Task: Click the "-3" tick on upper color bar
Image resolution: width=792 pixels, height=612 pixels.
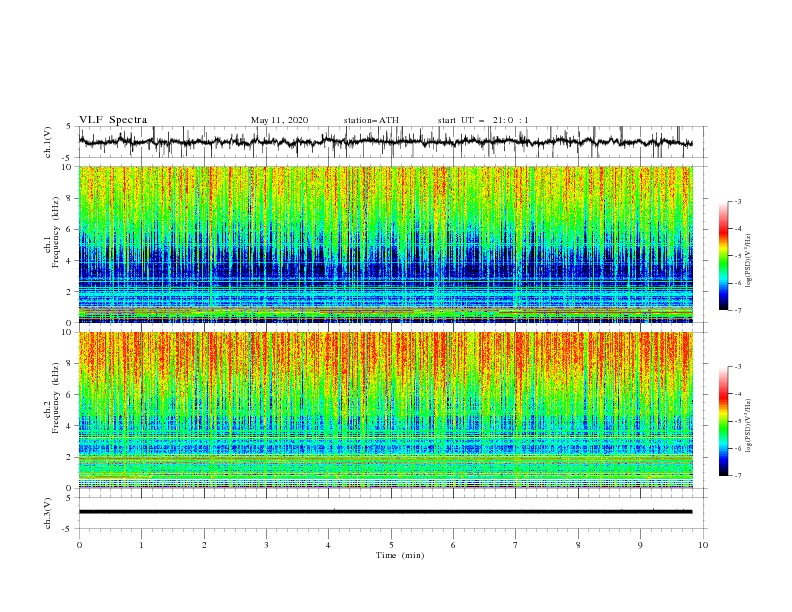Action: click(x=738, y=202)
